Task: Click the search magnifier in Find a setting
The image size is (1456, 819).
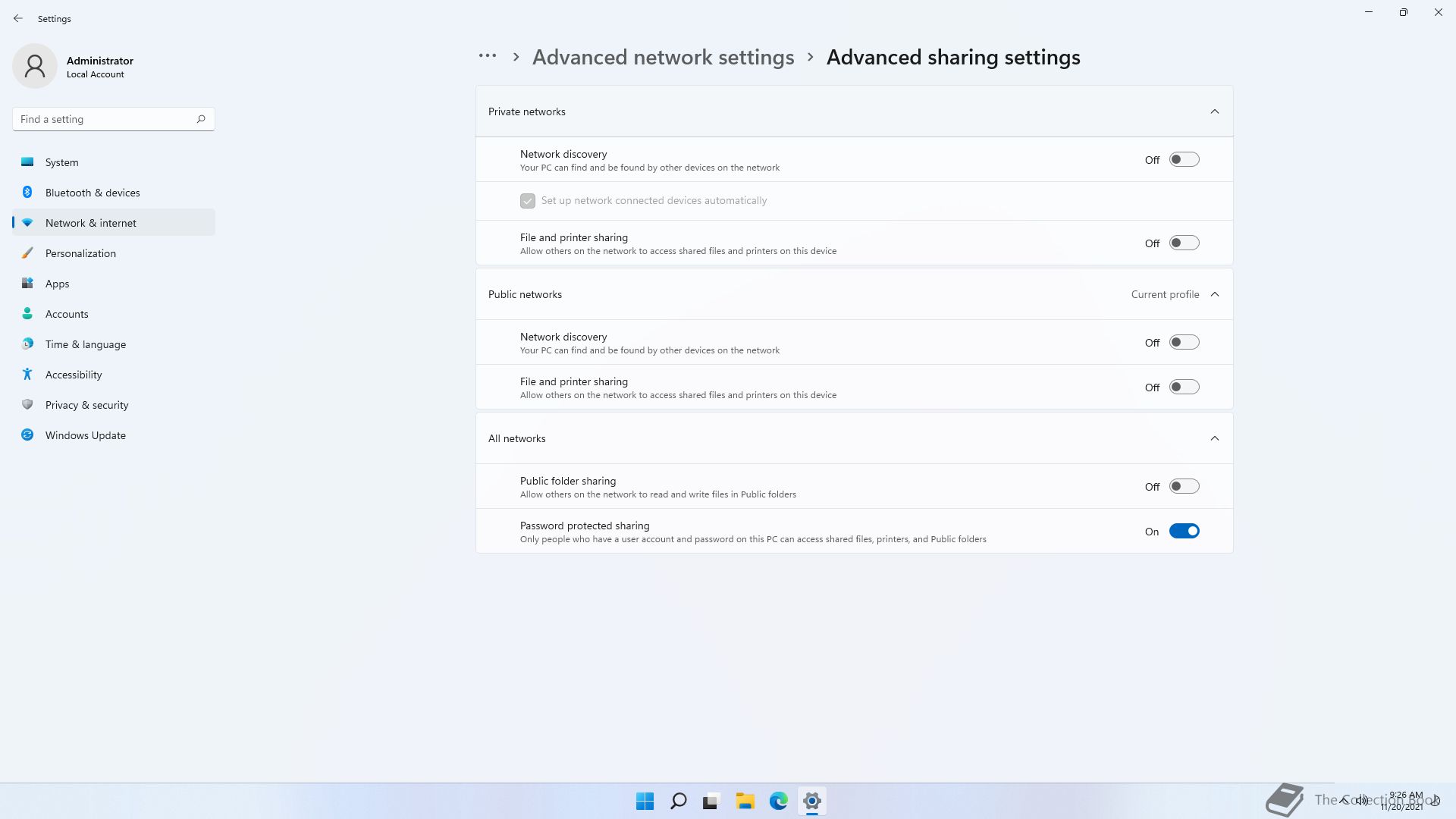Action: point(201,119)
